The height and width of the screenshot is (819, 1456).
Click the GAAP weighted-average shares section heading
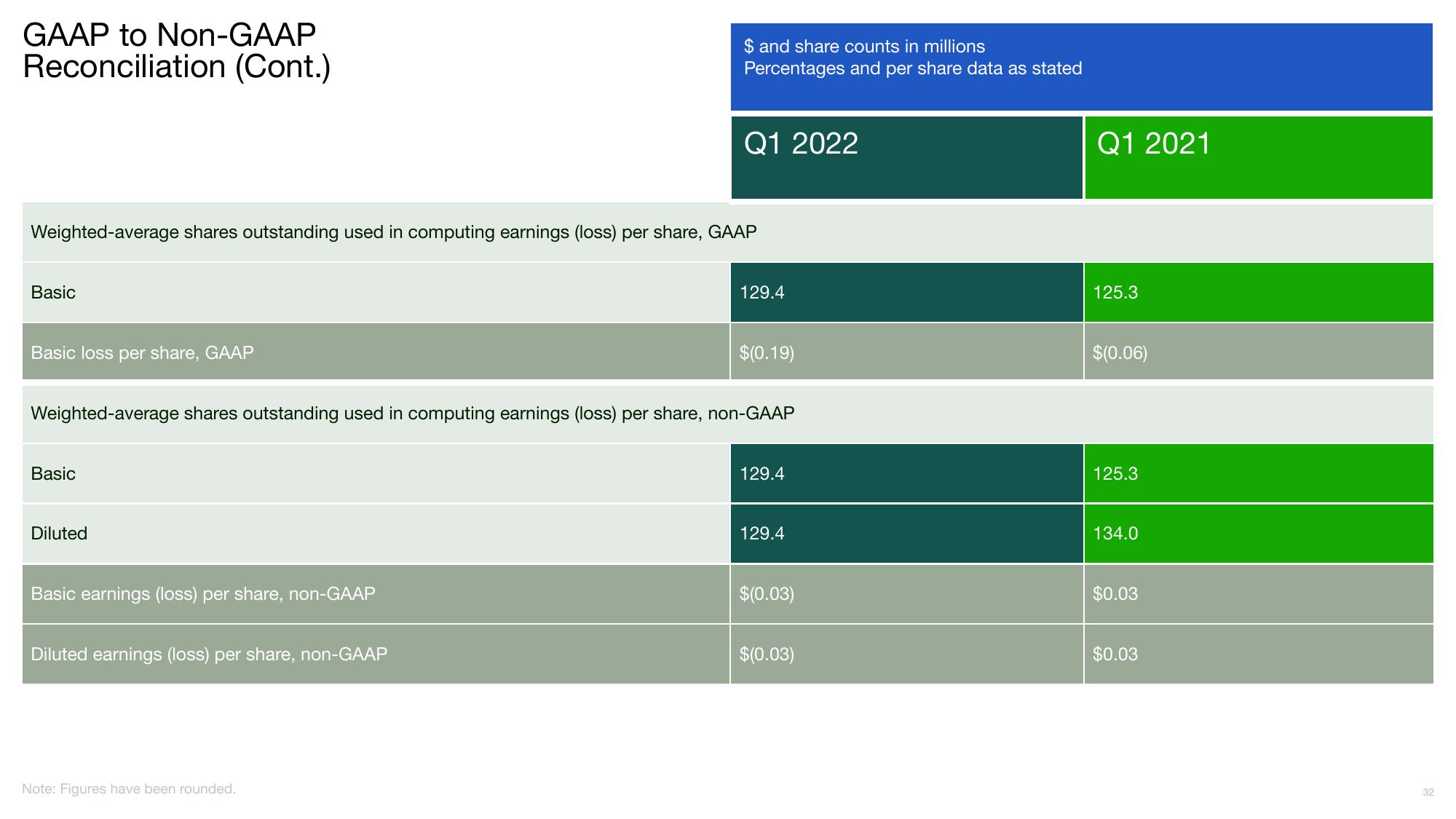click(x=393, y=232)
